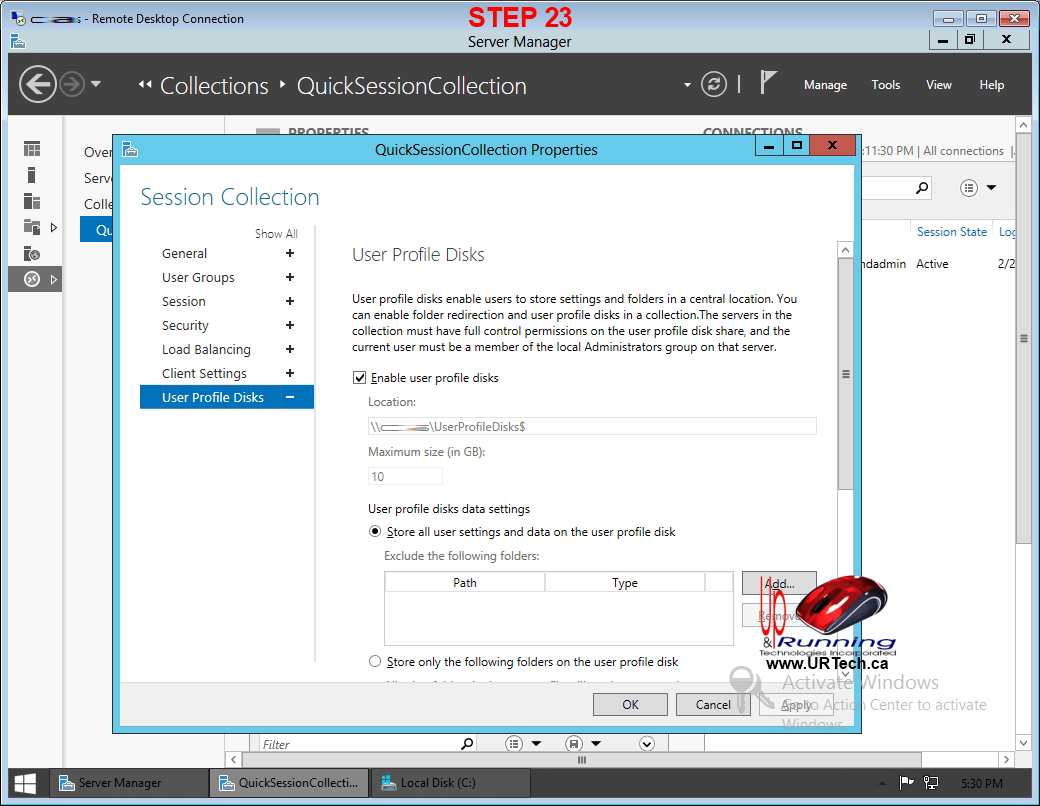Open the notifications flag icon
Viewport: 1040px width, 806px height.
tap(768, 83)
